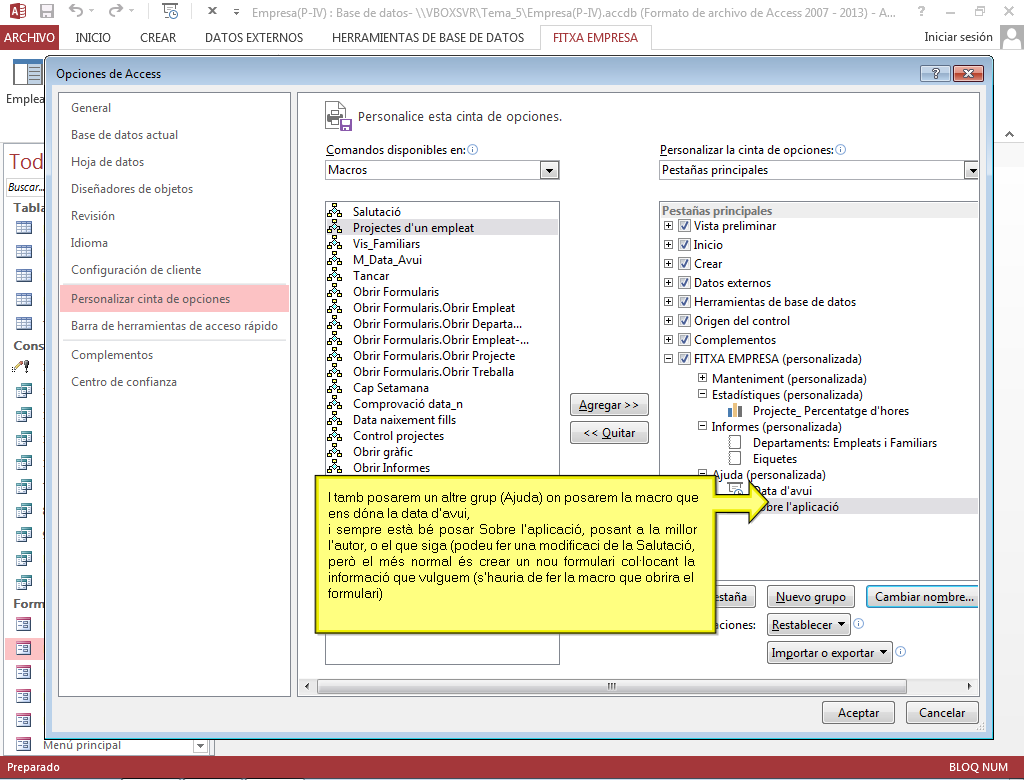Image resolution: width=1024 pixels, height=780 pixels.
Task: Expand the Manteniment (personalizada) group
Action: point(703,378)
